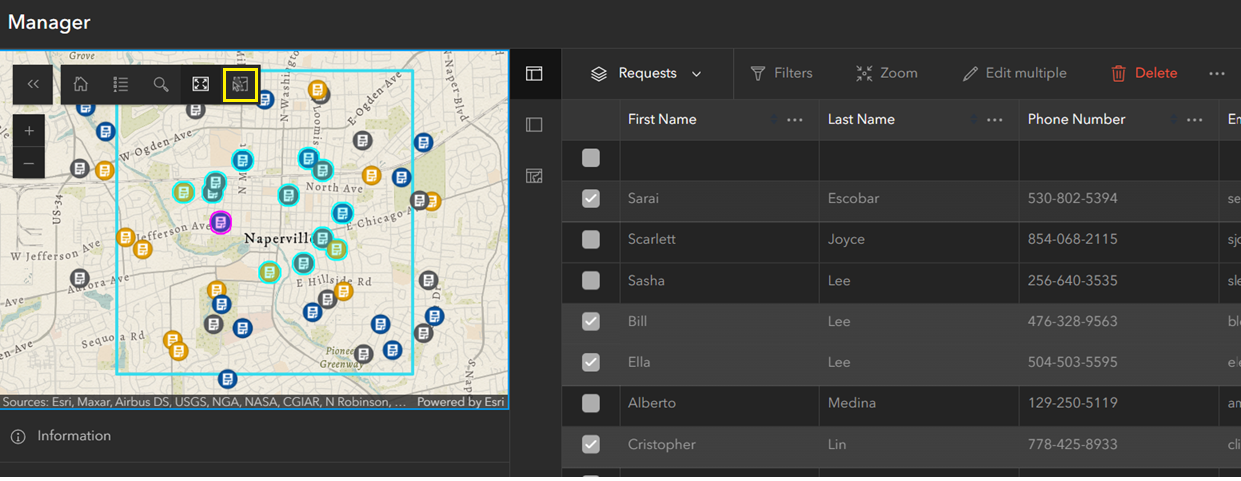
Task: Click the toolbar more options ellipsis
Action: [x=1216, y=73]
